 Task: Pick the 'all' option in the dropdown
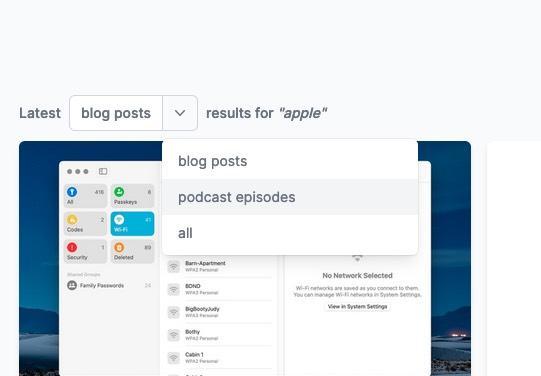[290, 233]
